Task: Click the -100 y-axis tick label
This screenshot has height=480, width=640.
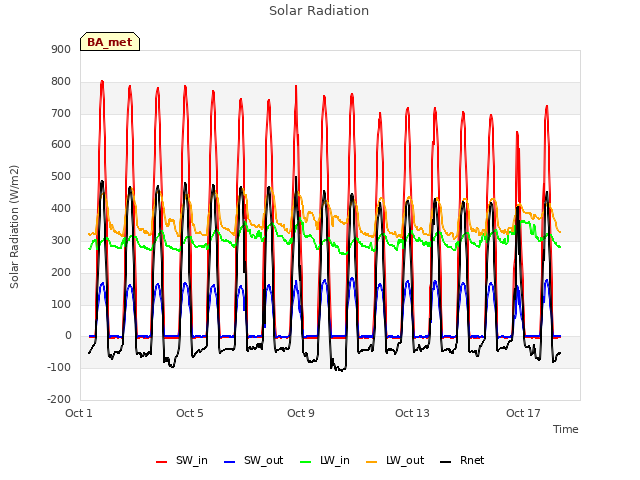Action: point(59,368)
